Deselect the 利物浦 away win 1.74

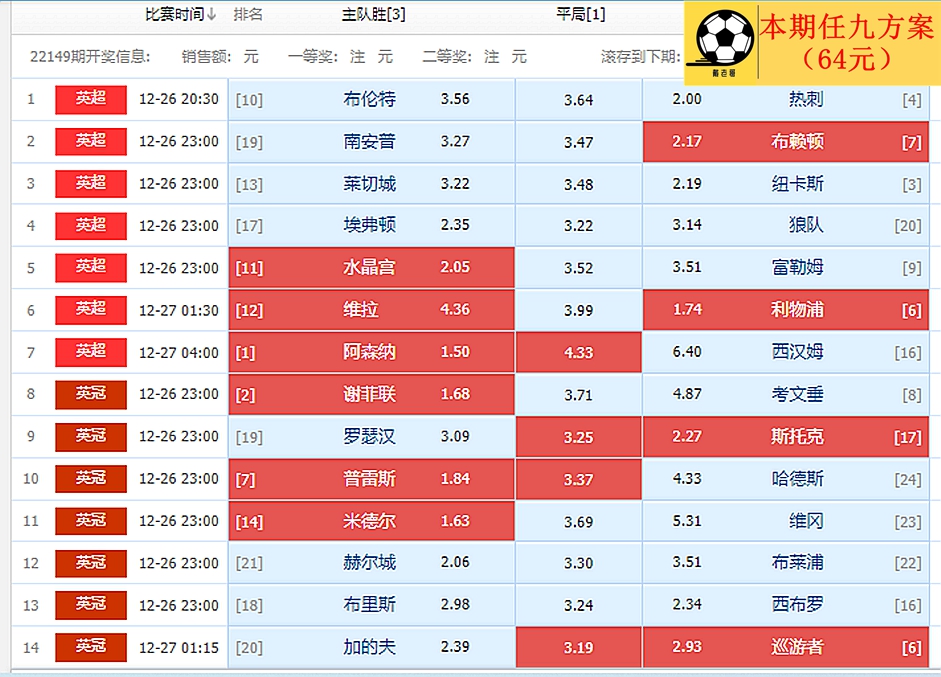(786, 310)
